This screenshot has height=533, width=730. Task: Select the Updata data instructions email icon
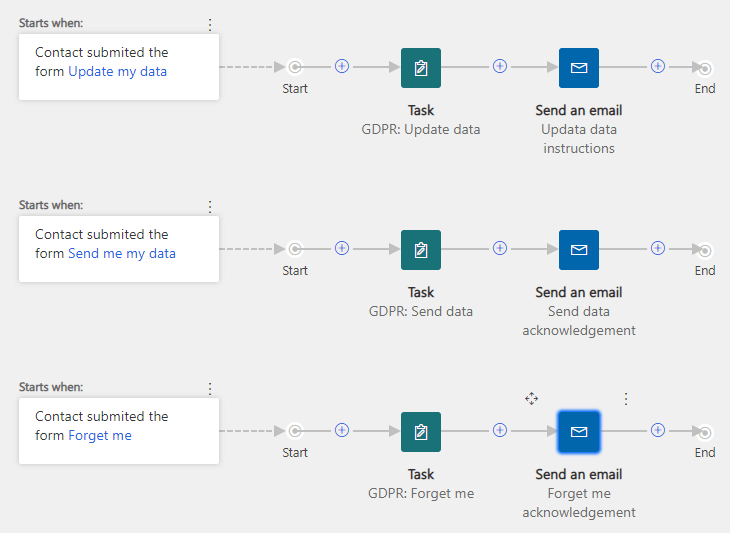[x=579, y=68]
